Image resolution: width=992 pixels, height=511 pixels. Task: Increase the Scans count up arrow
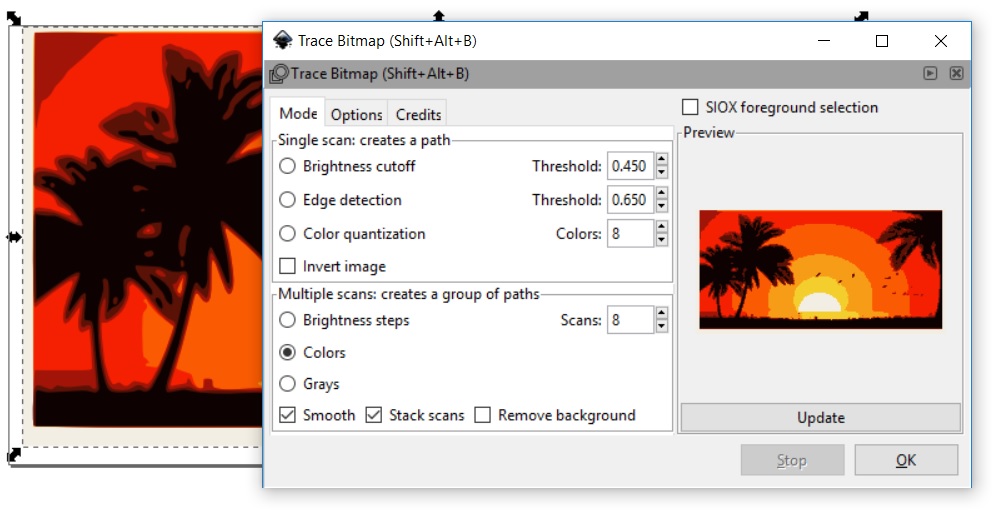pyautogui.click(x=661, y=314)
